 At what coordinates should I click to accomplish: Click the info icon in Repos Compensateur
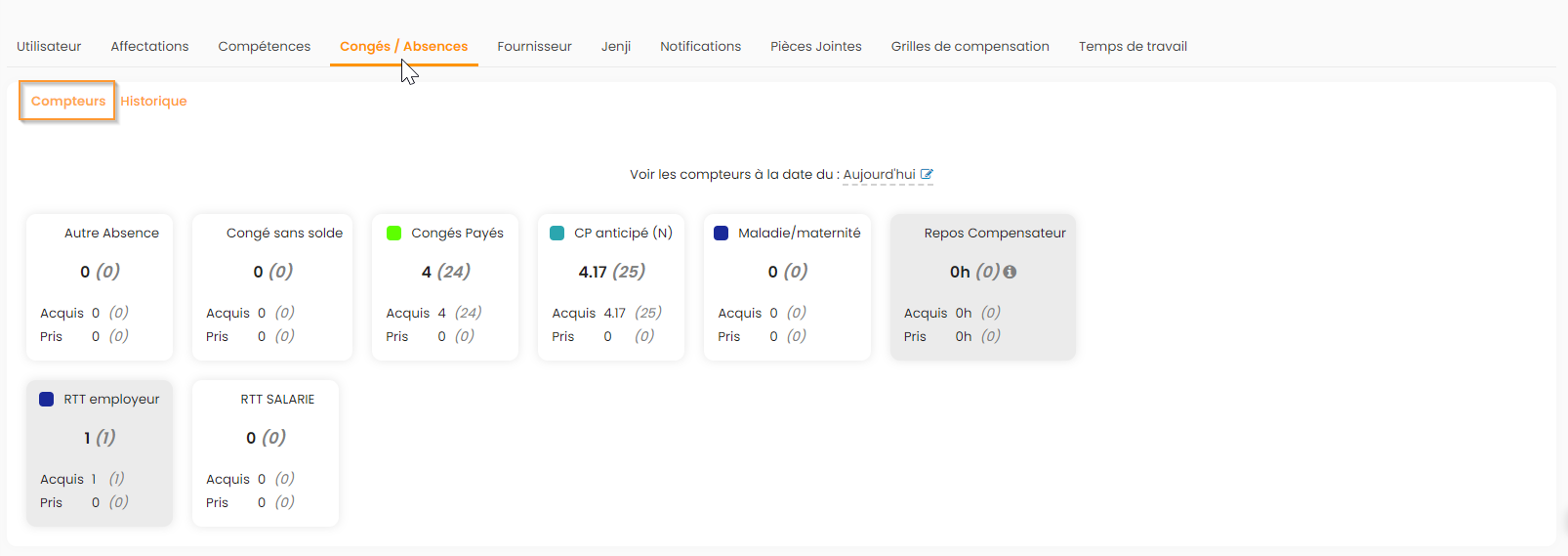point(1010,272)
